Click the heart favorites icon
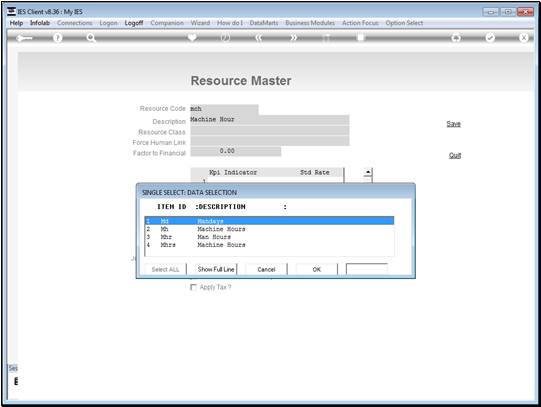The width and height of the screenshot is (541, 407). pyautogui.click(x=192, y=37)
